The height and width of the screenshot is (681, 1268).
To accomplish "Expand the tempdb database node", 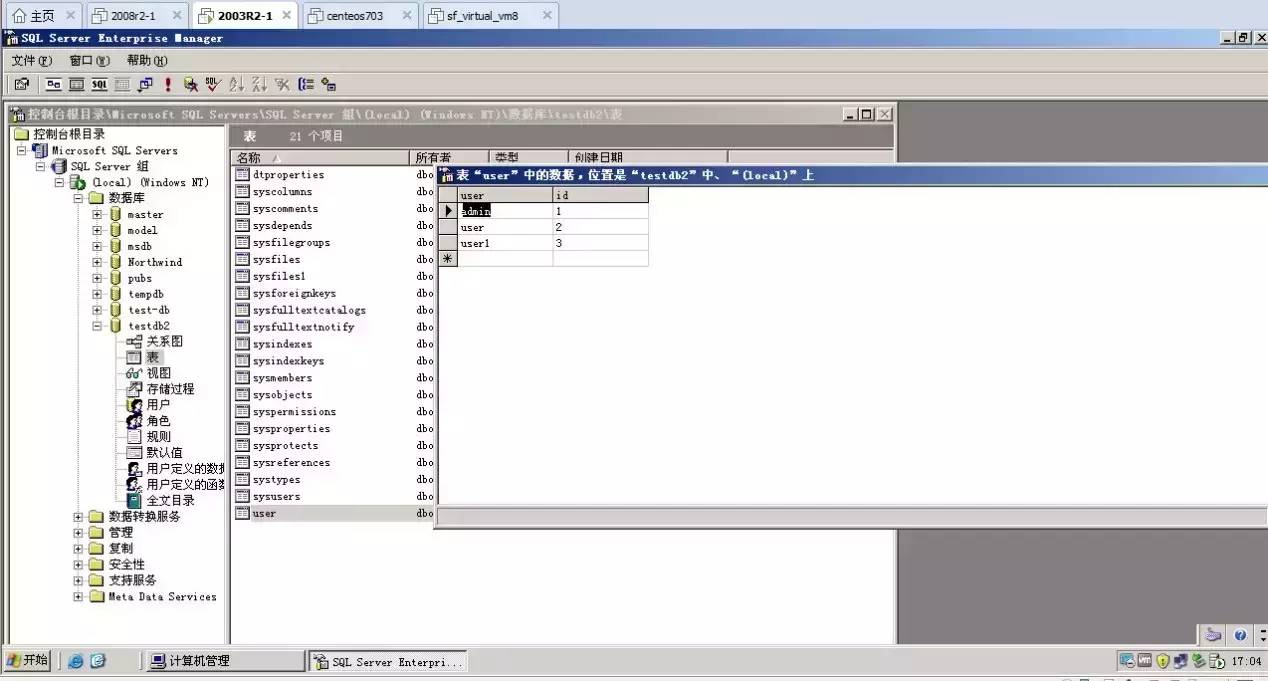I will click(97, 294).
